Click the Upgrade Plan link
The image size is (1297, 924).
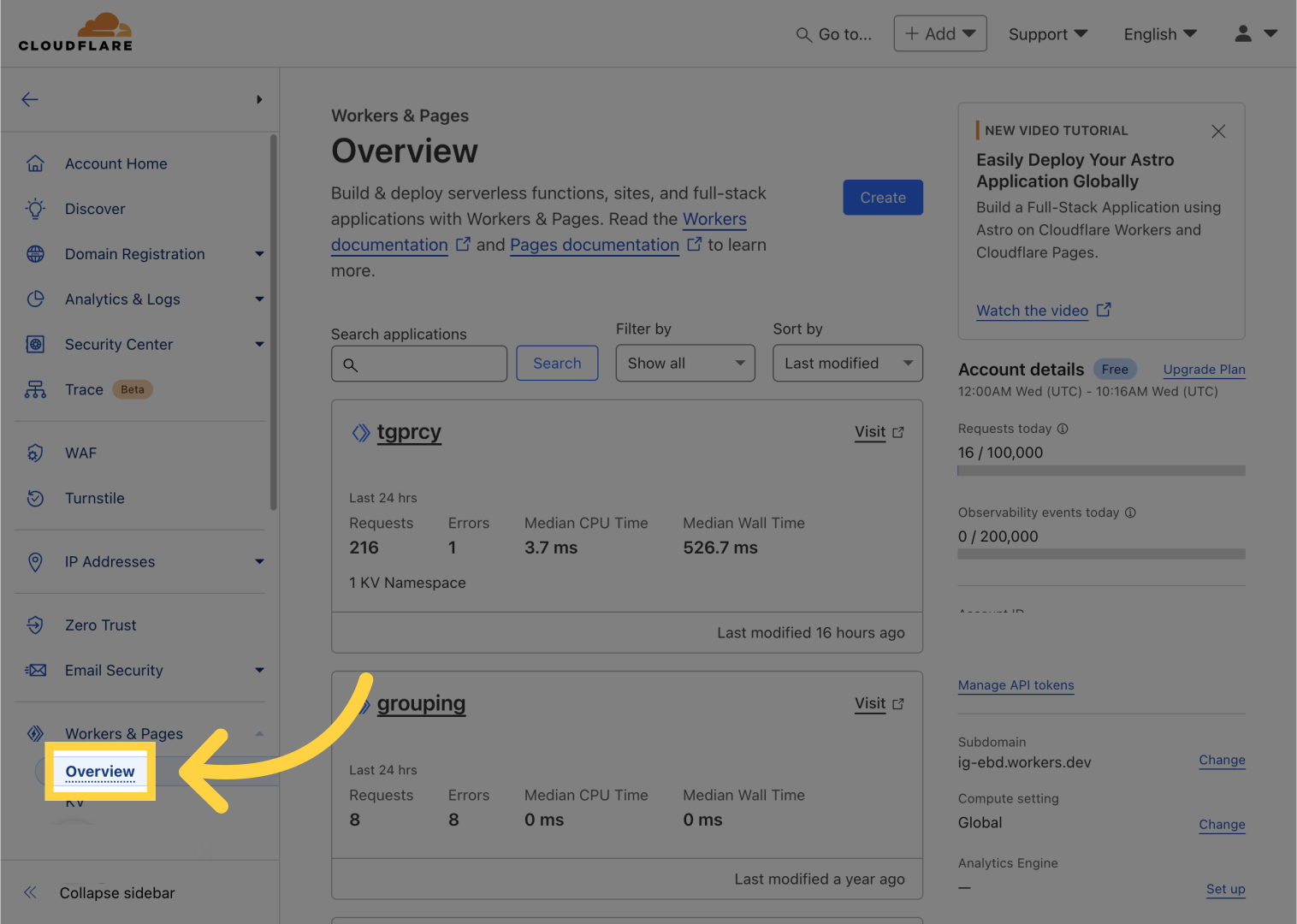(x=1204, y=370)
